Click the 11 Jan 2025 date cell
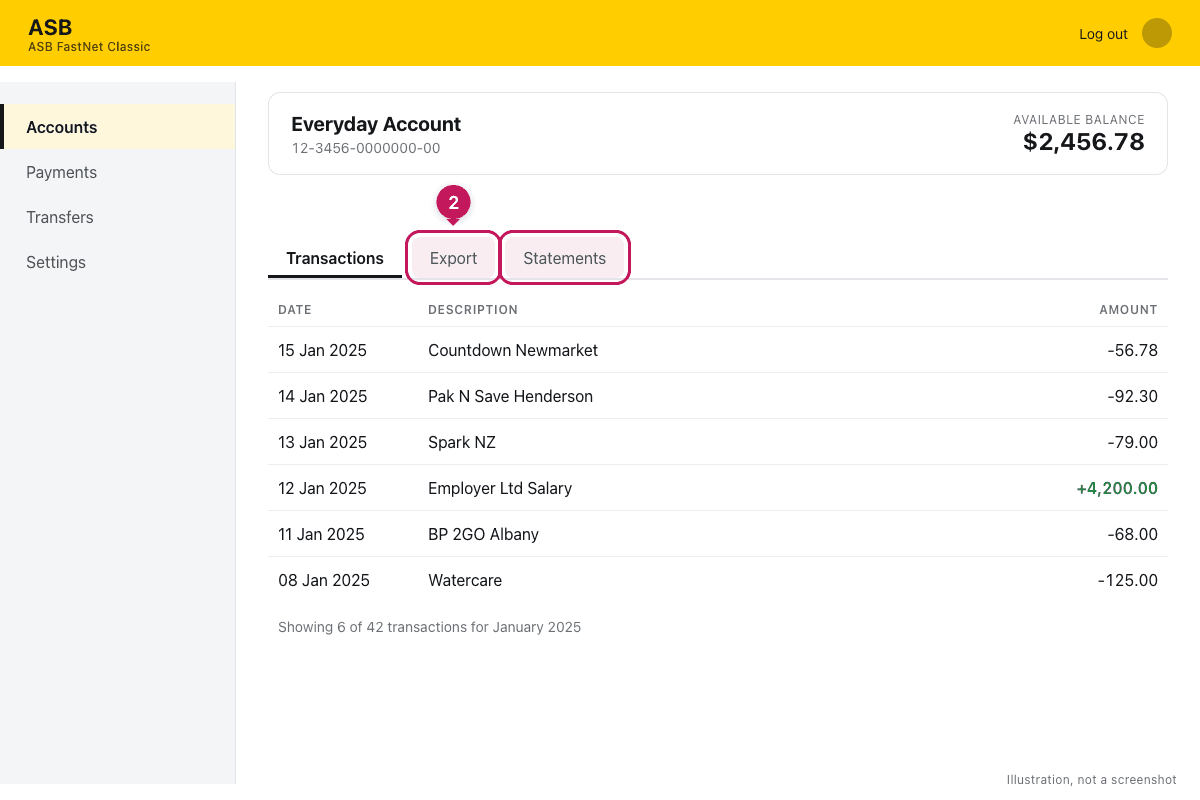Image resolution: width=1200 pixels, height=800 pixels. pyautogui.click(x=321, y=534)
